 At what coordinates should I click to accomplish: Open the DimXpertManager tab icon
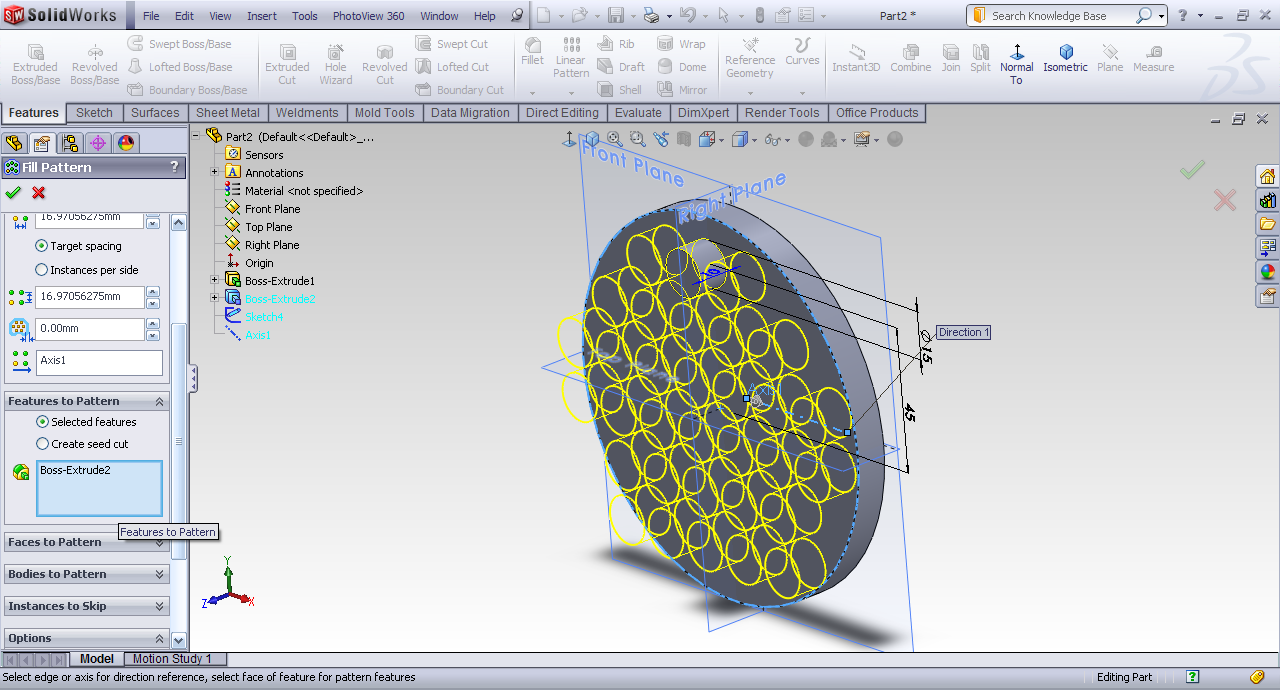[x=97, y=143]
